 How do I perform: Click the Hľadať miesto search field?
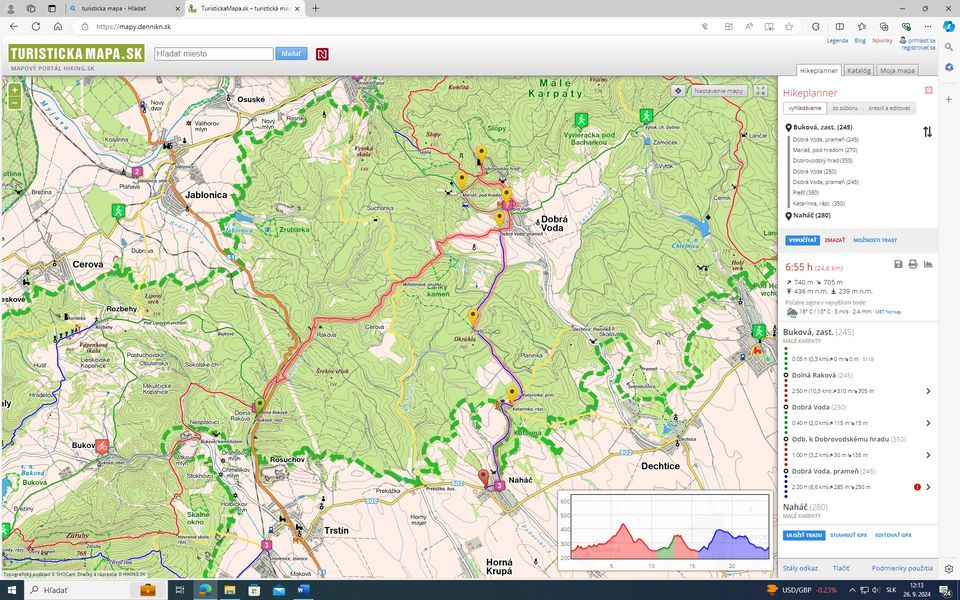click(x=214, y=54)
